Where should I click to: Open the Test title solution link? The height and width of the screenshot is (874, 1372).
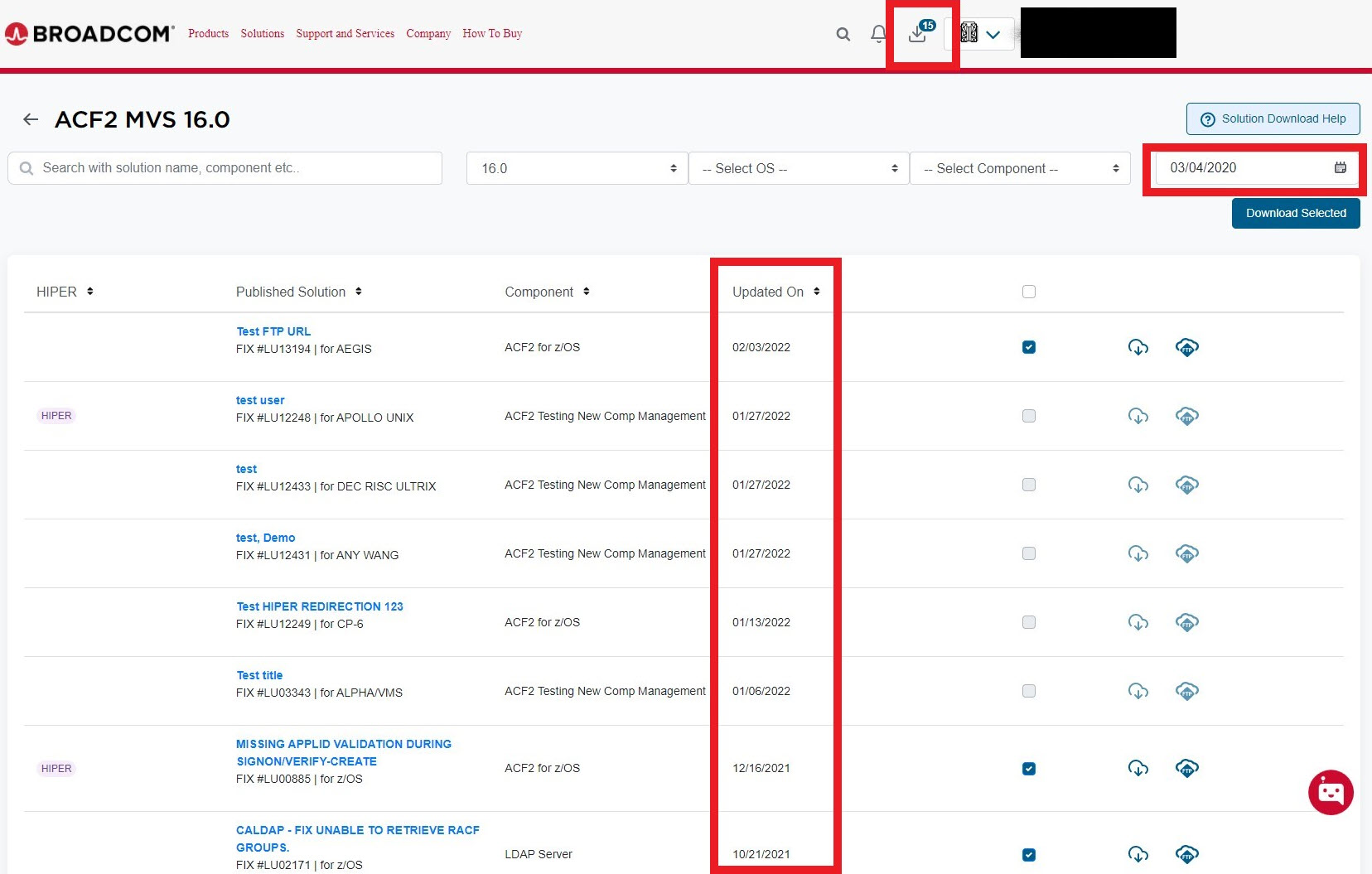tap(259, 675)
